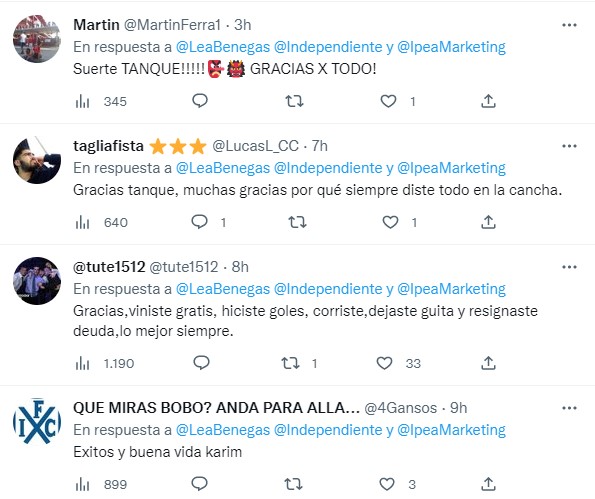
Task: Open reply box on 4Gansos tweet
Action: [x=200, y=484]
